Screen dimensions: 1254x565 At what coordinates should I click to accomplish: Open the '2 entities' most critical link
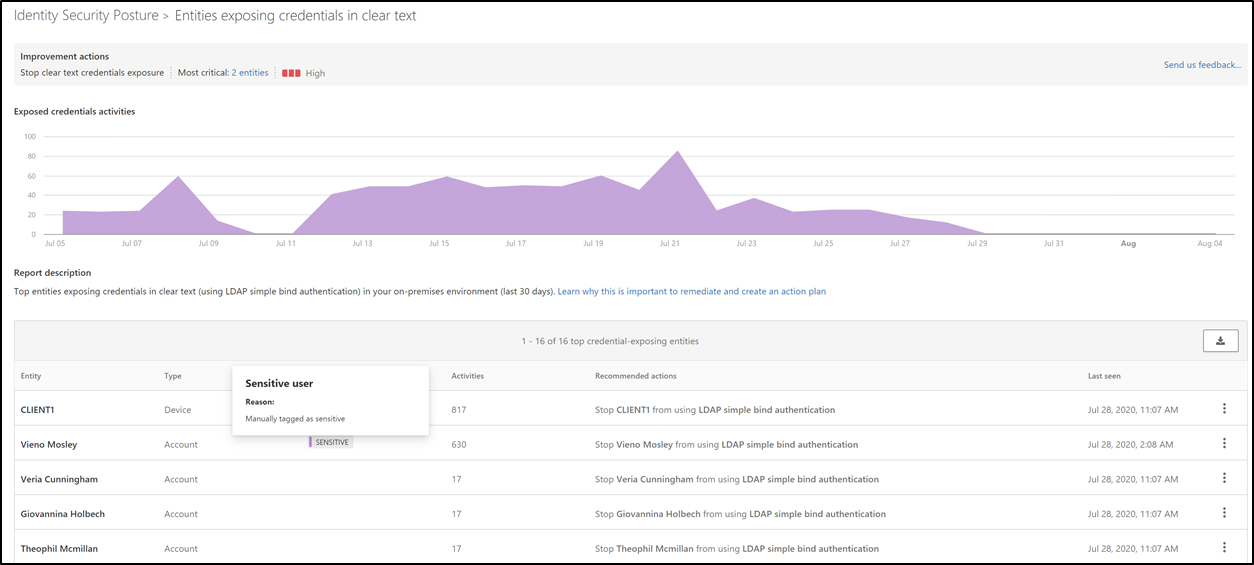pos(250,73)
